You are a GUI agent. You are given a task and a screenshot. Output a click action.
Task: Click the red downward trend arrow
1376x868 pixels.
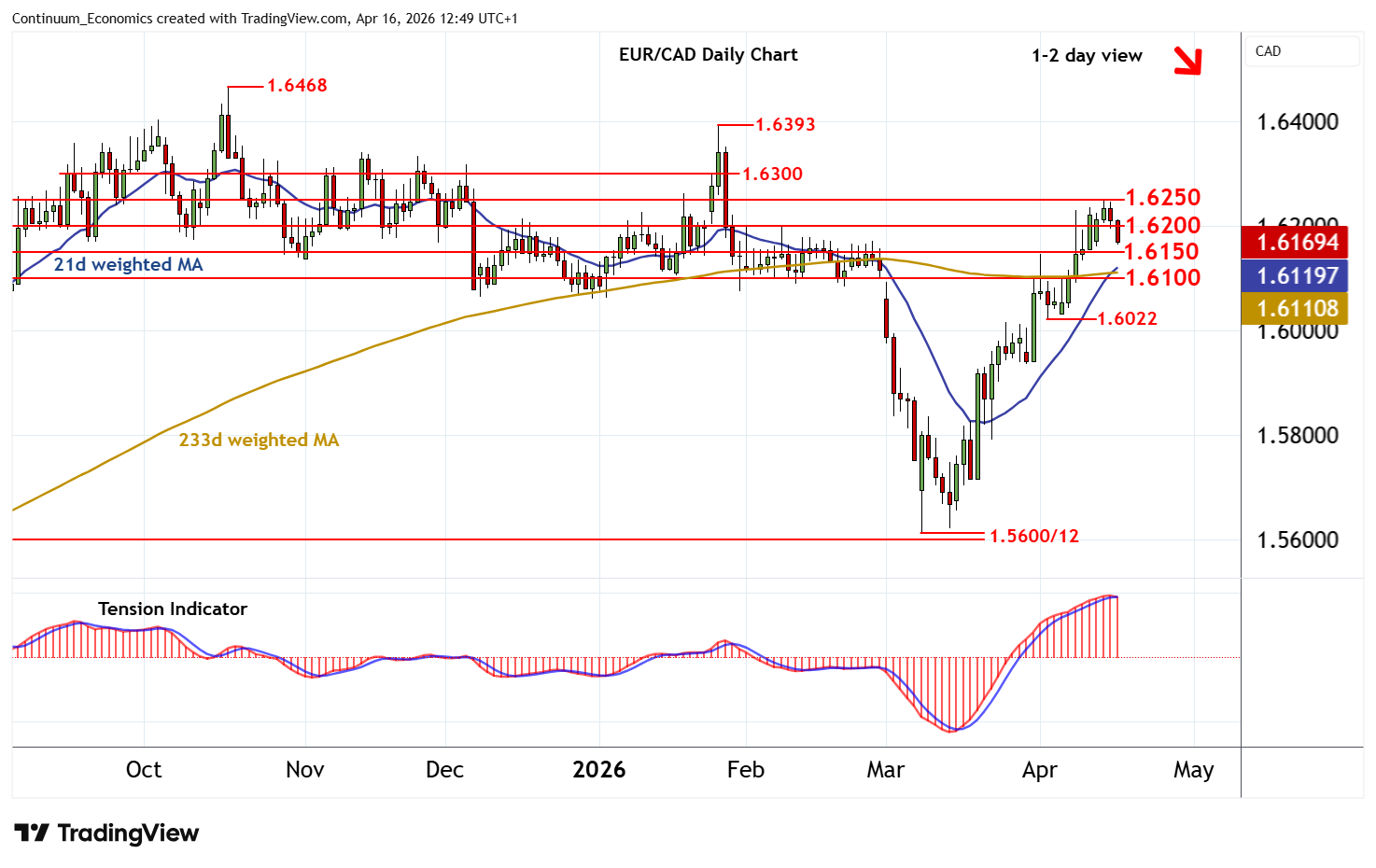click(1187, 60)
